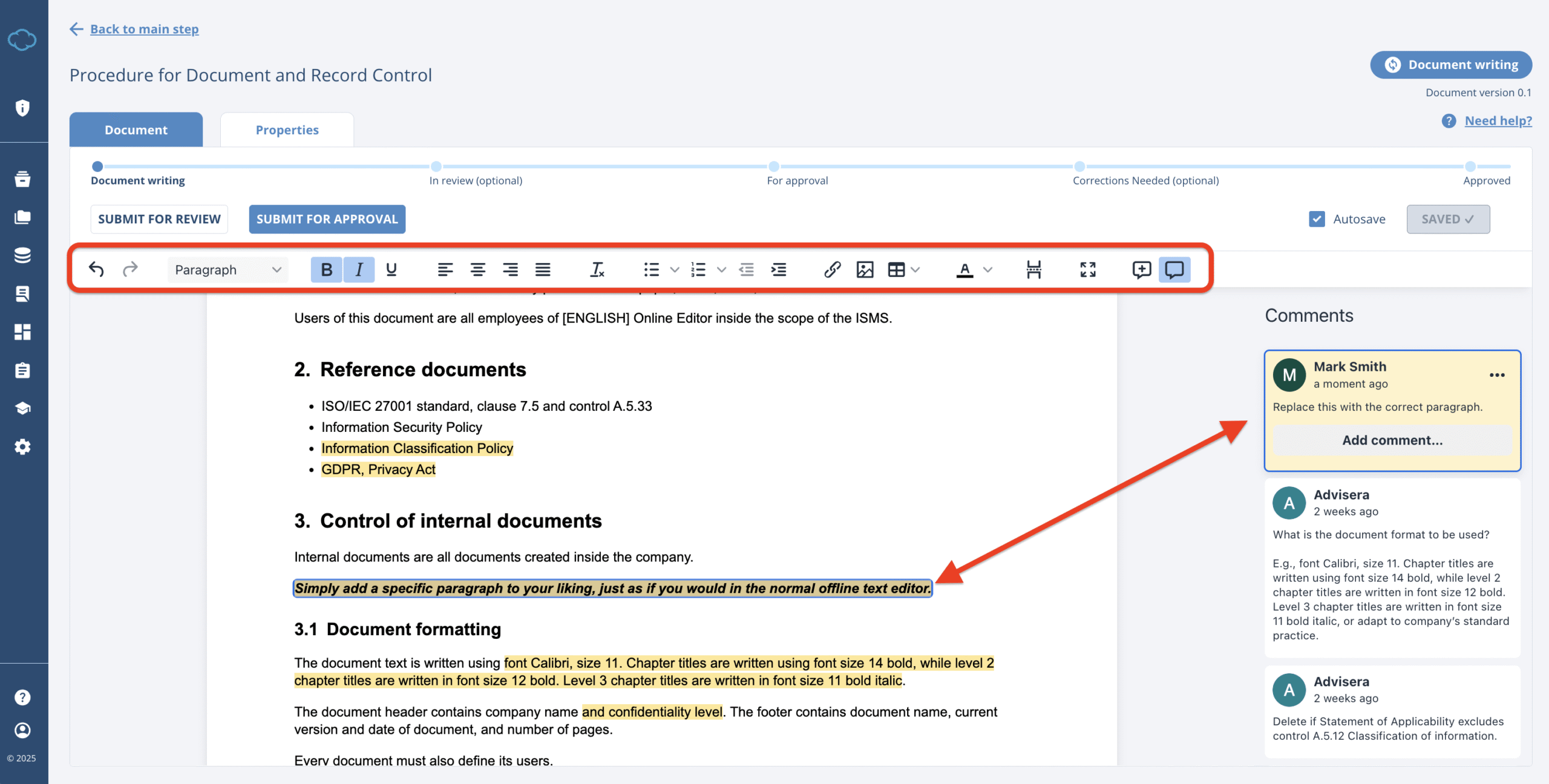Open the Paragraph style dropdown

click(228, 270)
